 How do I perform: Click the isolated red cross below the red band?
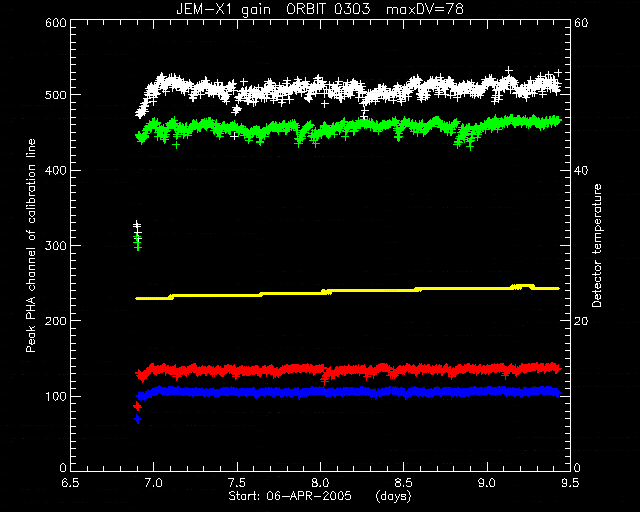pos(137,406)
